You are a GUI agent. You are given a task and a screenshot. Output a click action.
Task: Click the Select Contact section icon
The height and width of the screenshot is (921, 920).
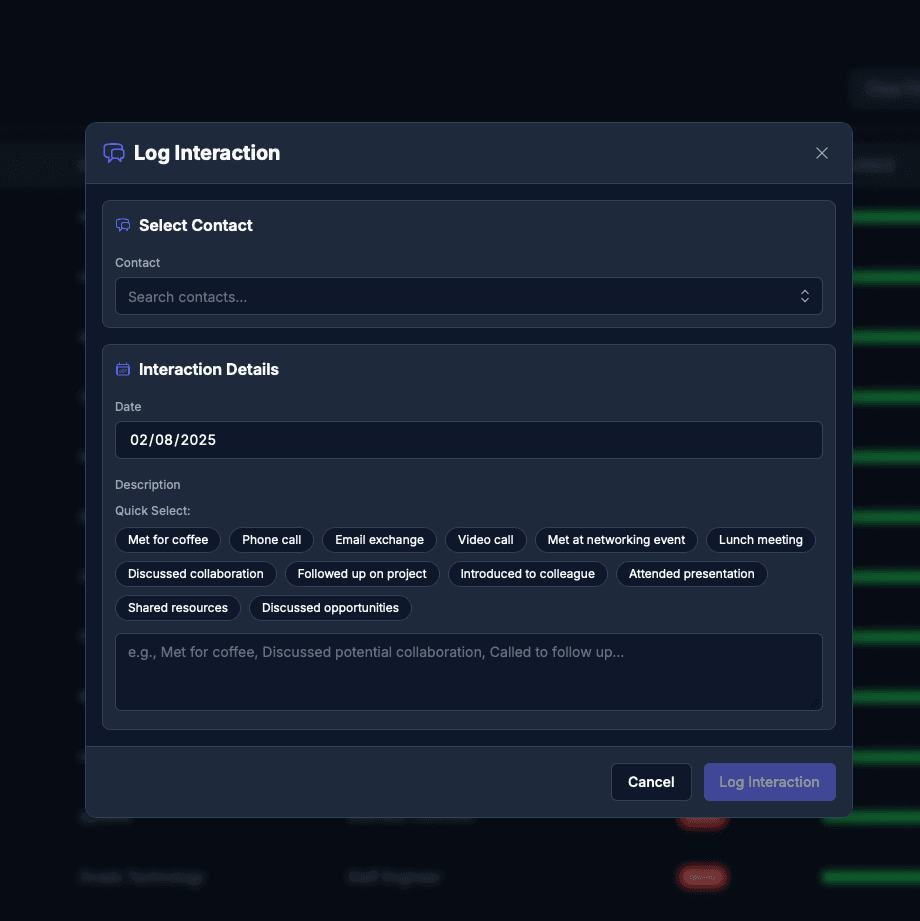click(x=123, y=226)
